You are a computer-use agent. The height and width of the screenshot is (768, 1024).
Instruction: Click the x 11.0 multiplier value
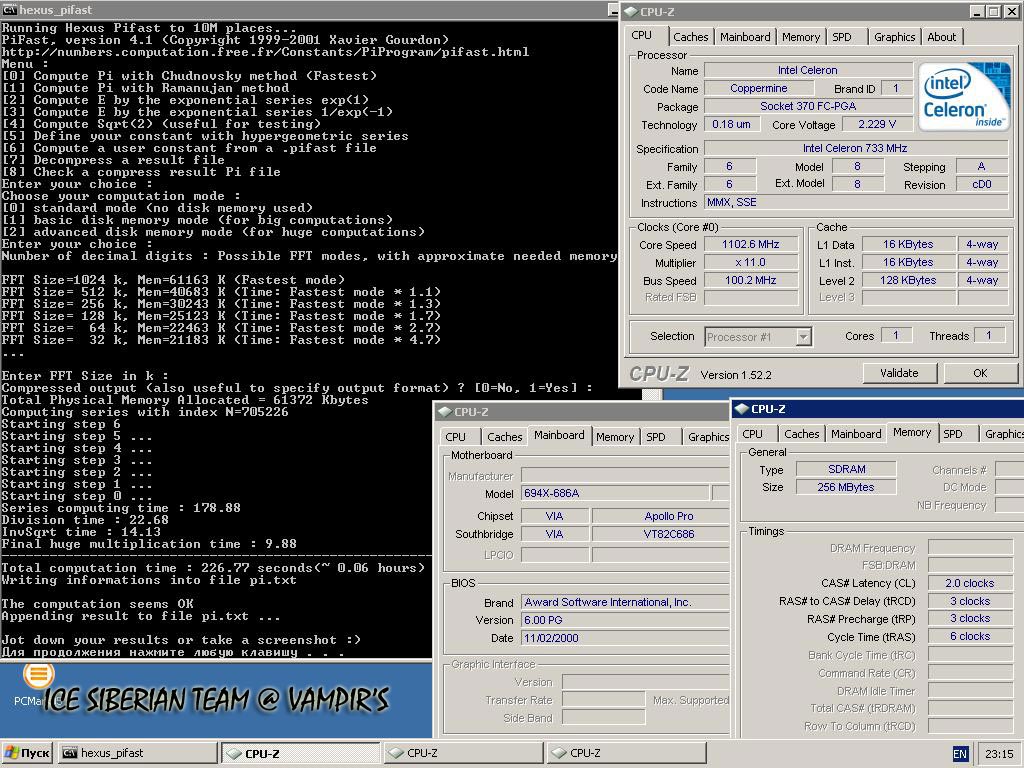[750, 262]
